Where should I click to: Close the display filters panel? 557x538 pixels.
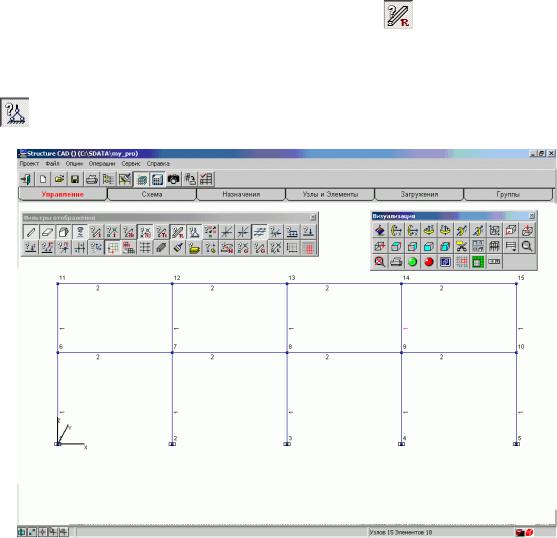tap(313, 217)
